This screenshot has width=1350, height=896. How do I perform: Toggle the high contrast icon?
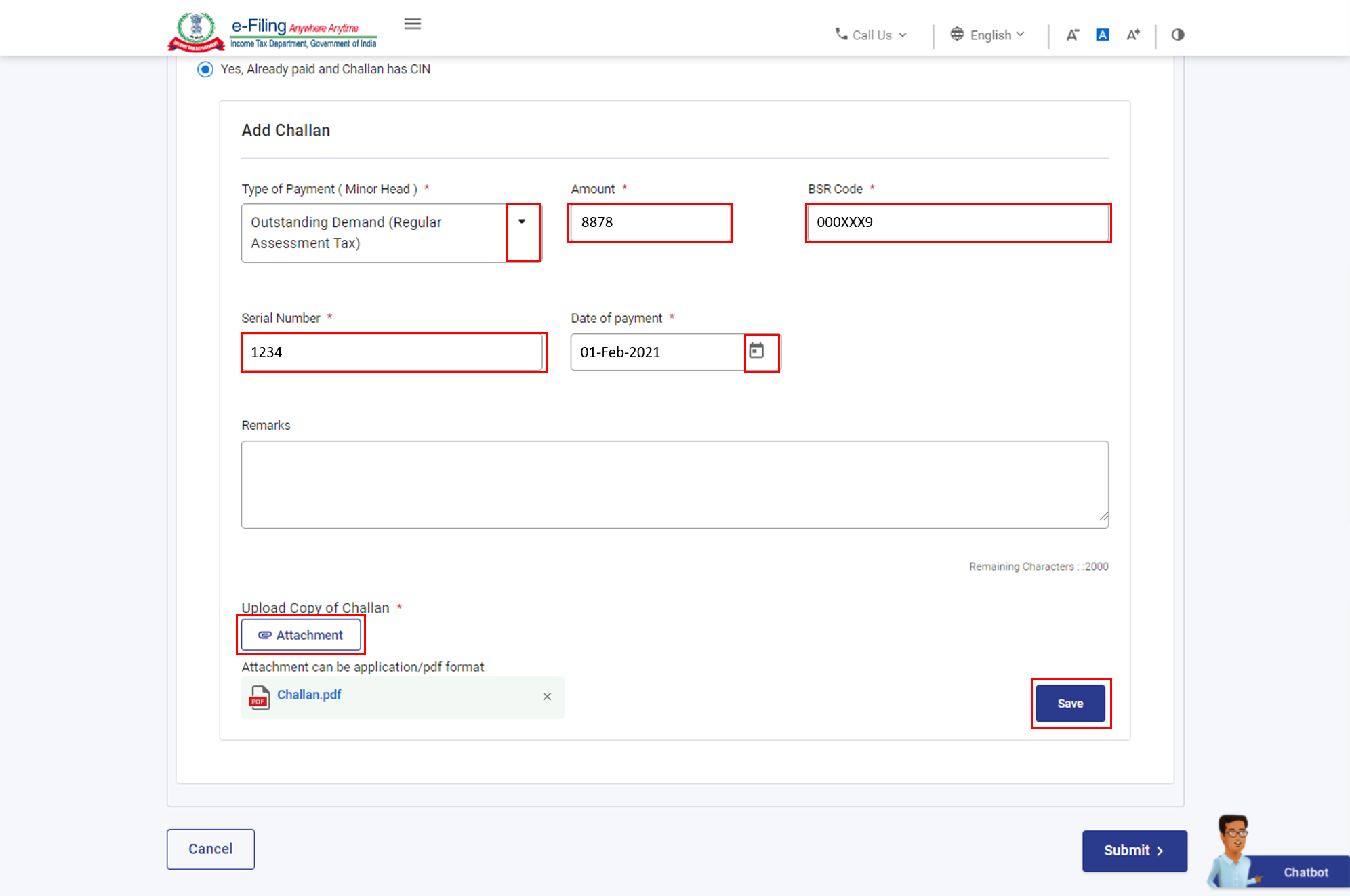pyautogui.click(x=1177, y=35)
